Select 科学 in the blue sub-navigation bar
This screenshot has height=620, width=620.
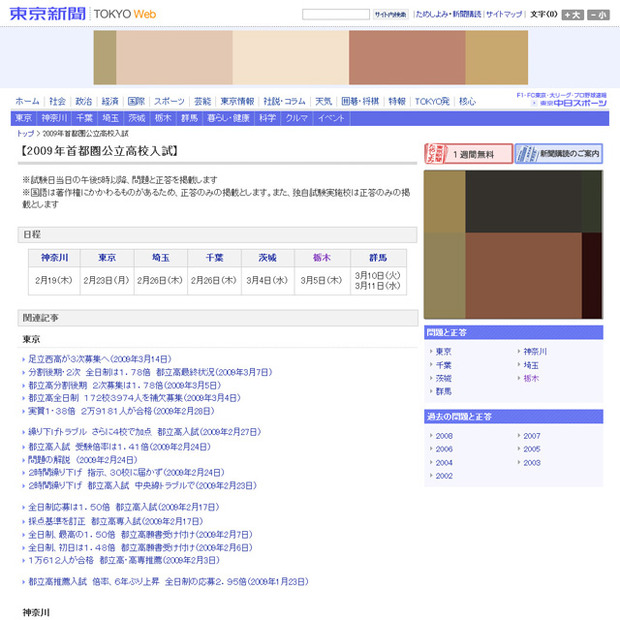click(x=267, y=118)
